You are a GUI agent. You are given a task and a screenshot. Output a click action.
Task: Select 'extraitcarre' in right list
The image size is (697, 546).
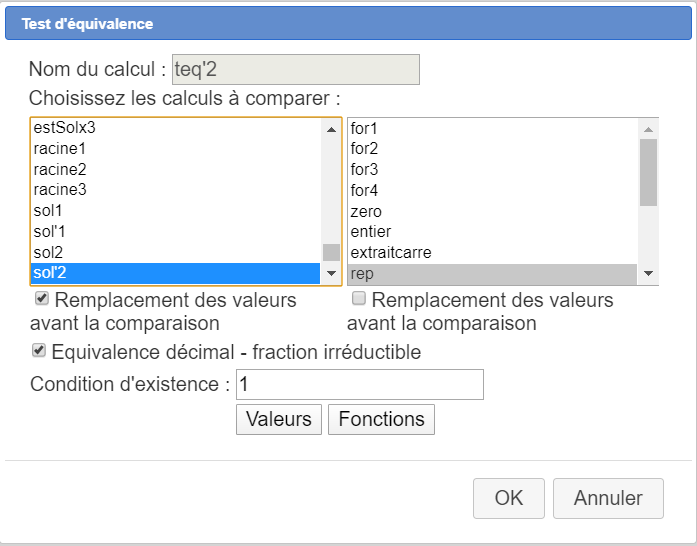[391, 253]
